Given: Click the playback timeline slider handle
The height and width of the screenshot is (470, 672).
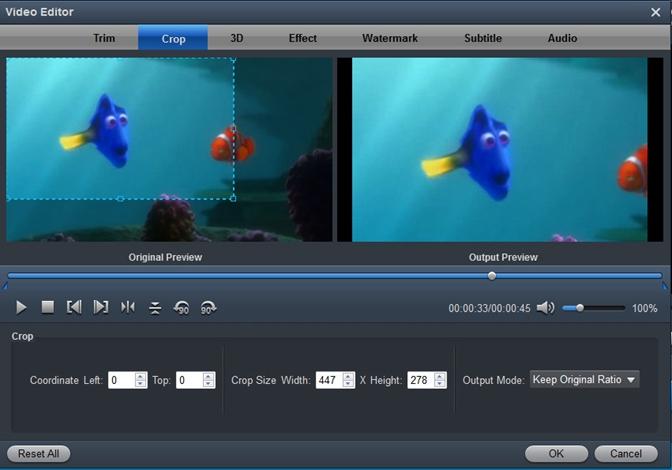Looking at the screenshot, I should point(492,276).
